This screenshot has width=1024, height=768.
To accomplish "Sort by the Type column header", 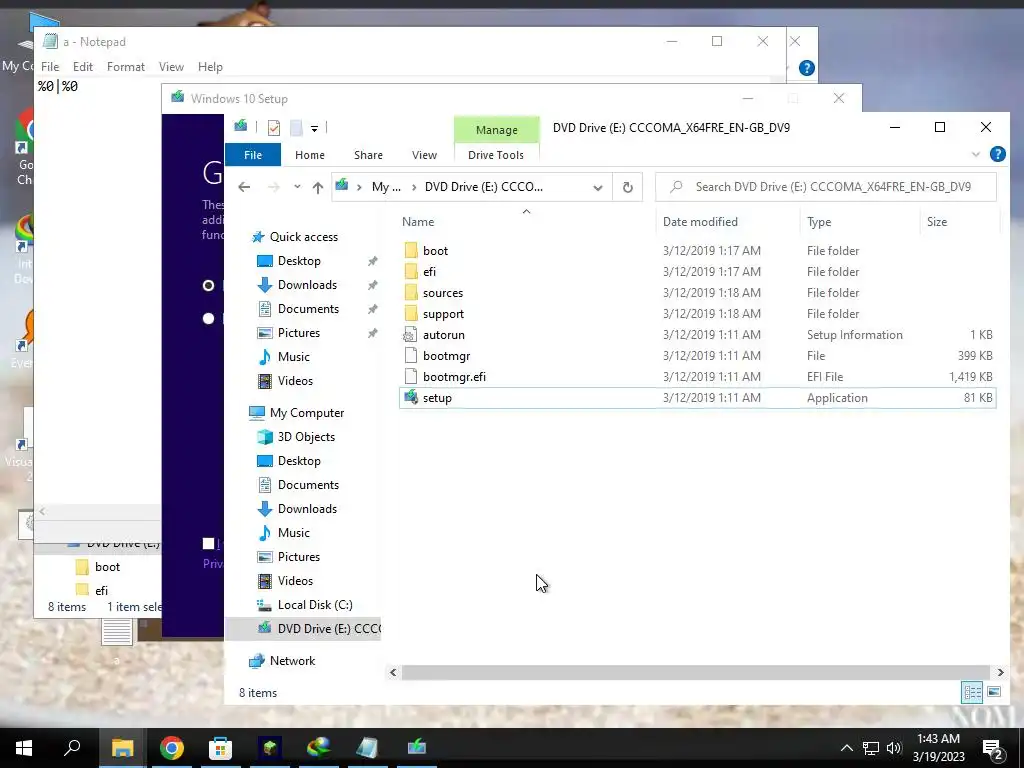I will pyautogui.click(x=859, y=221).
